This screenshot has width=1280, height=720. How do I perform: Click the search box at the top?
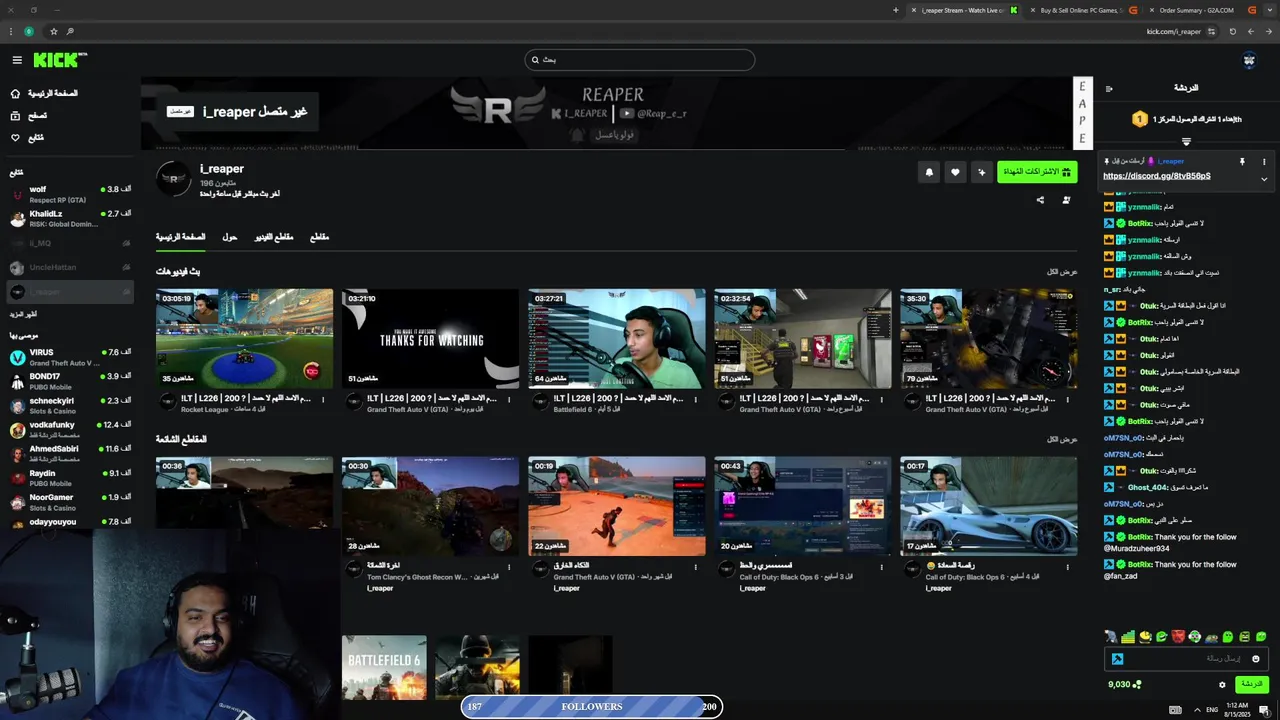pos(640,60)
